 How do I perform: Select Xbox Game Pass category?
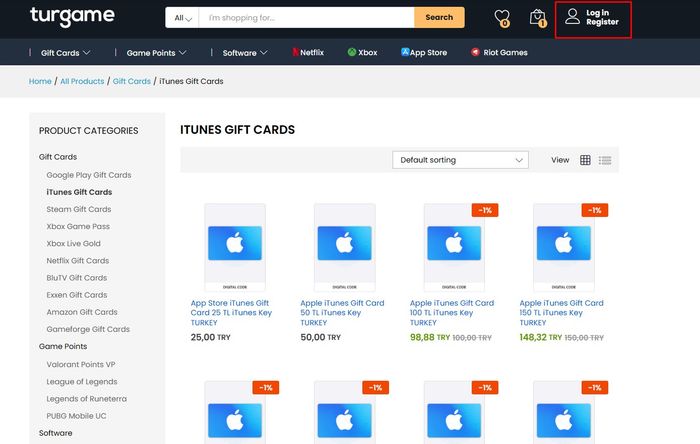pos(78,226)
